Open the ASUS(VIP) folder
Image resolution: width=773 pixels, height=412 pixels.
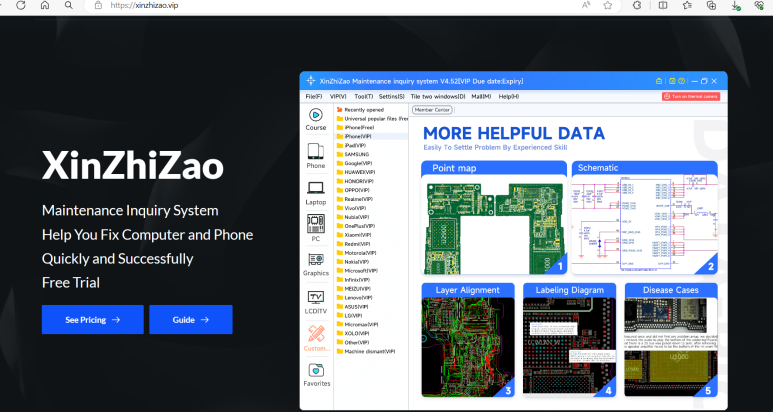point(352,307)
